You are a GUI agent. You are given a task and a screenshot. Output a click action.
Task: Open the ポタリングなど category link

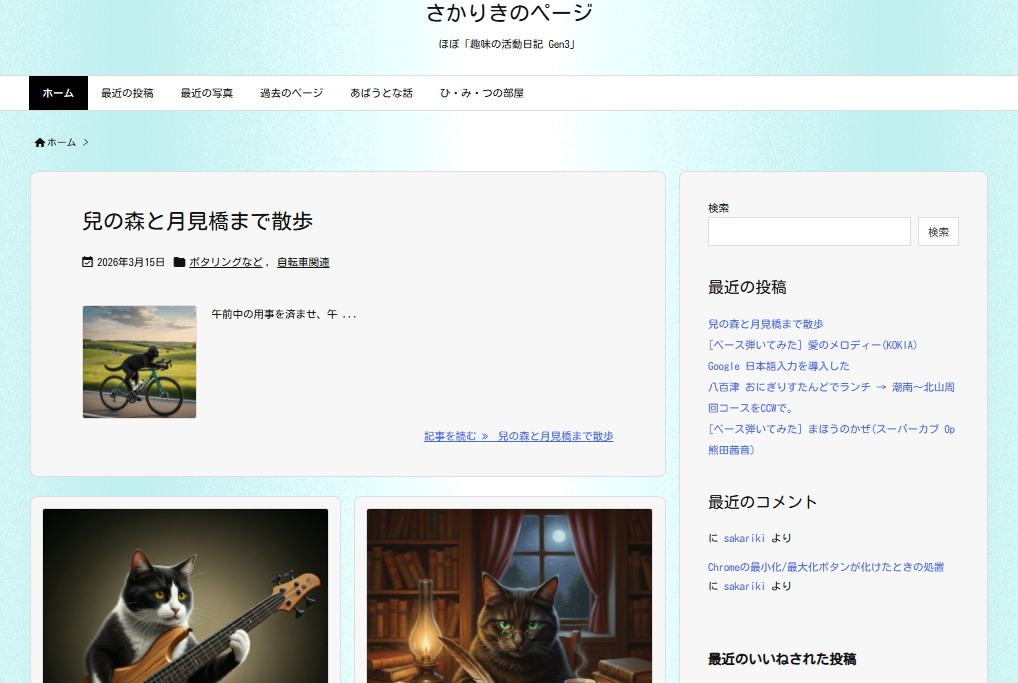(225, 262)
